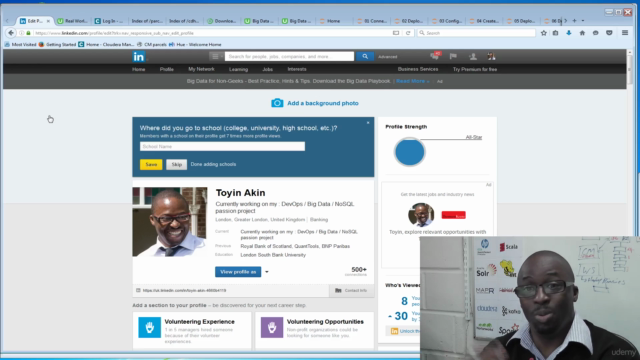Open search category dropdown left of search box

point(216,56)
